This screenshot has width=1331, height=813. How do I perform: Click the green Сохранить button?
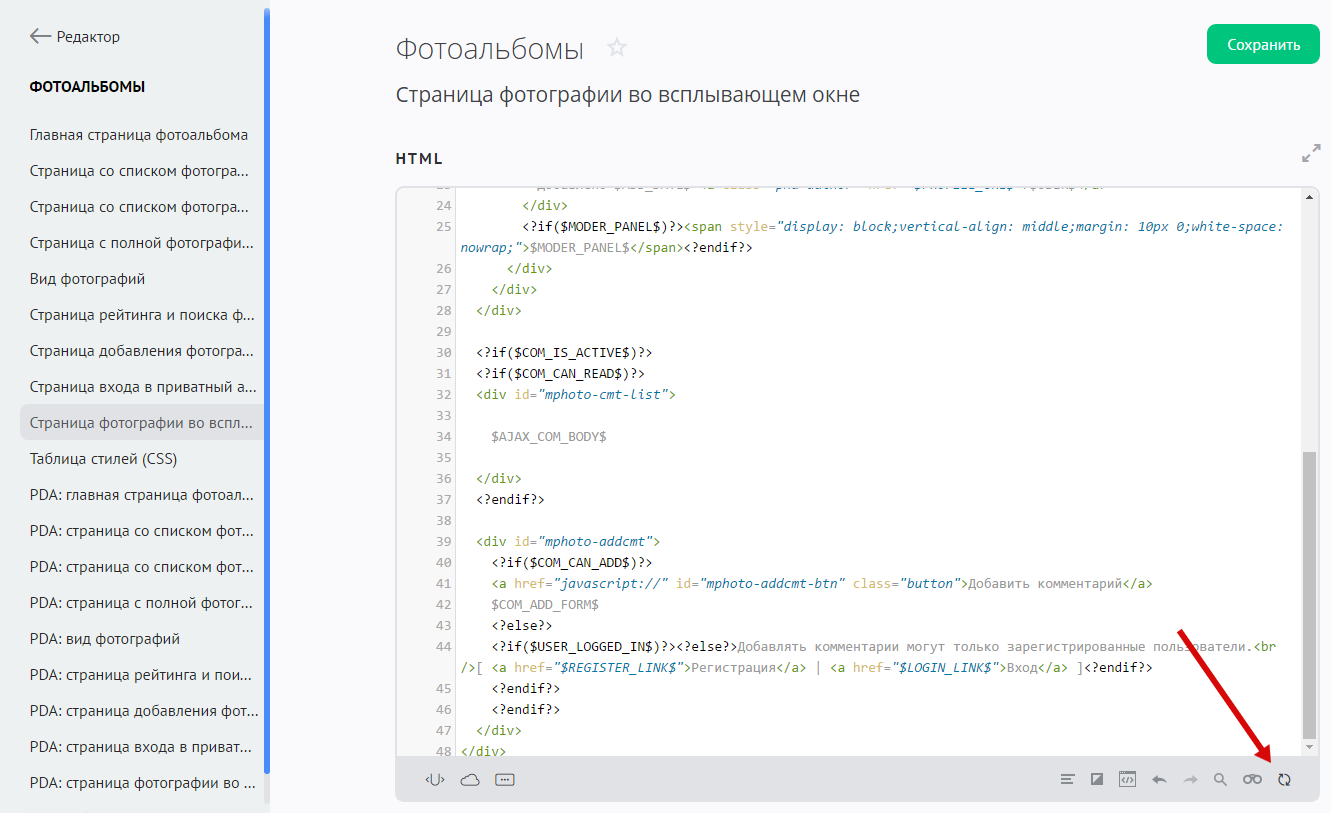[x=1263, y=45]
